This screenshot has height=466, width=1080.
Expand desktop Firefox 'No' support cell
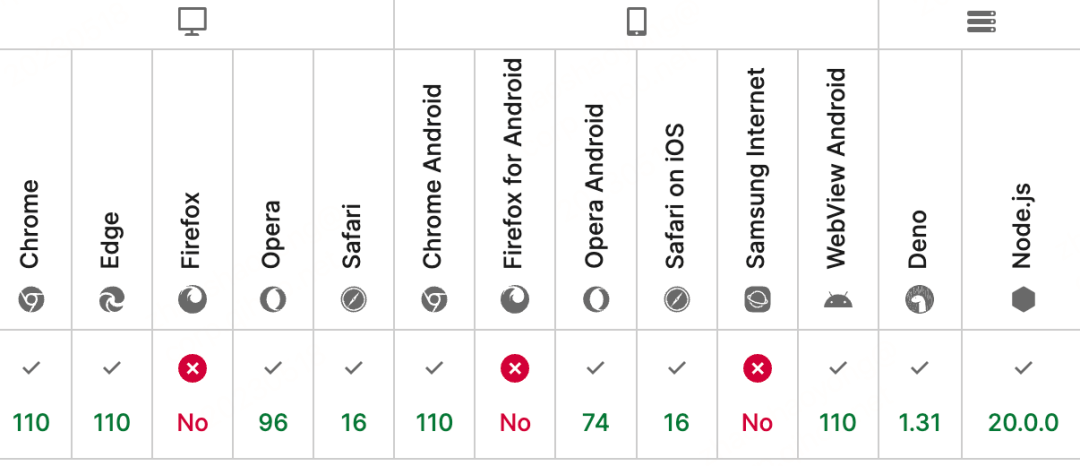[x=192, y=396]
